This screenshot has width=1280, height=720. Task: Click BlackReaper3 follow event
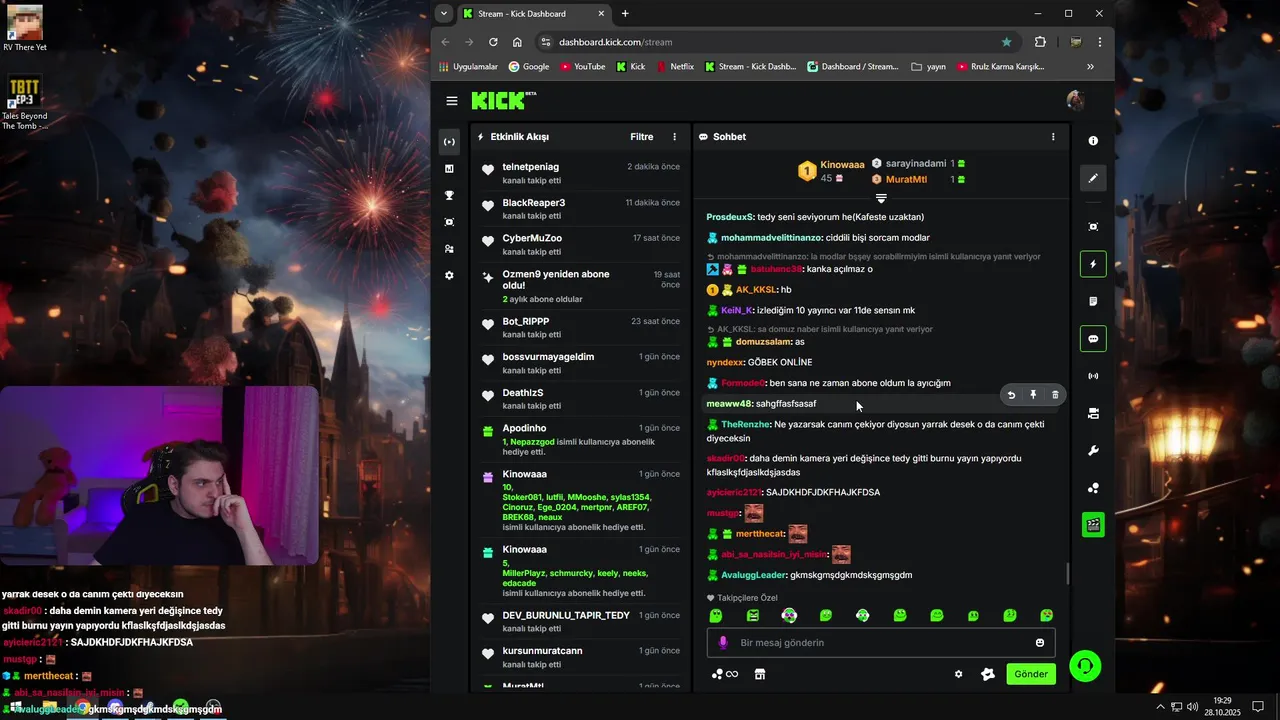click(x=580, y=208)
